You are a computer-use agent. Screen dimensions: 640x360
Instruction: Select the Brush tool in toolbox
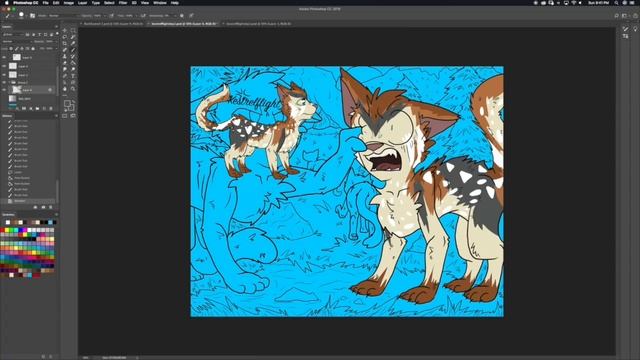(73, 50)
